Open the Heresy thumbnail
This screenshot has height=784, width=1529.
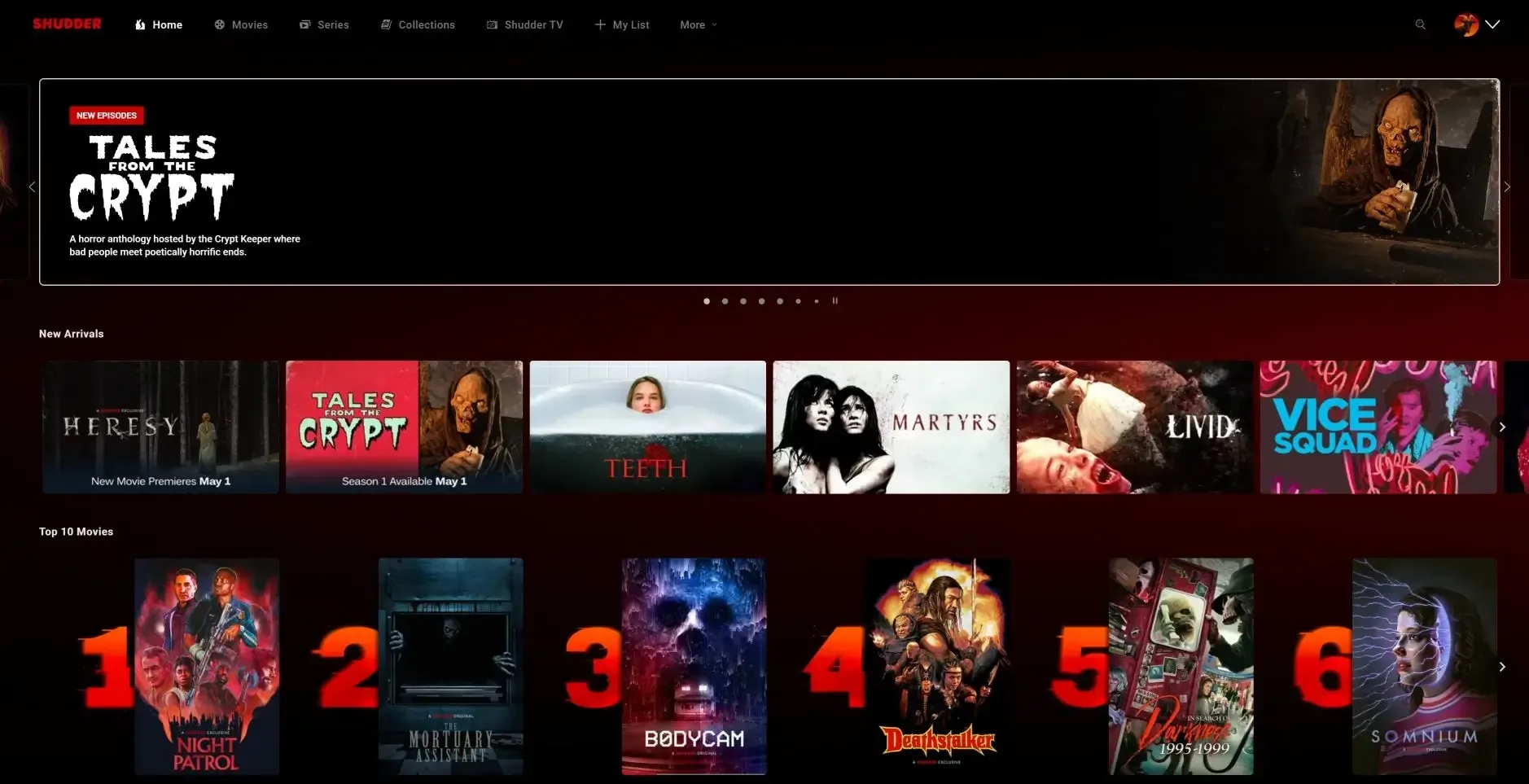(160, 427)
